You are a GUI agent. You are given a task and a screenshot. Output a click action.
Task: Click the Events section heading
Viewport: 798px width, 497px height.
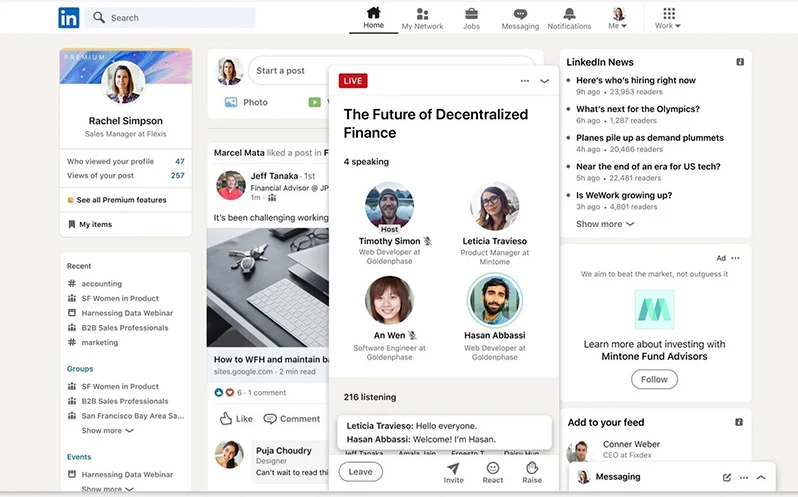point(79,457)
